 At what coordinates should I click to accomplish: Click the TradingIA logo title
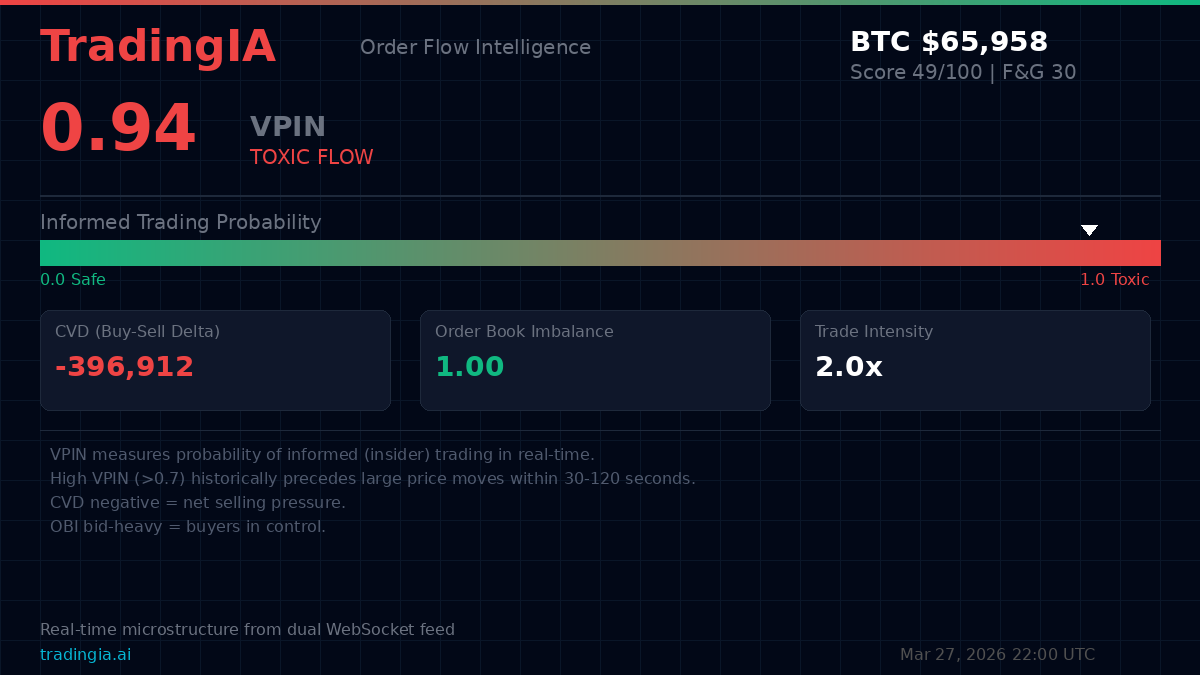tap(158, 47)
